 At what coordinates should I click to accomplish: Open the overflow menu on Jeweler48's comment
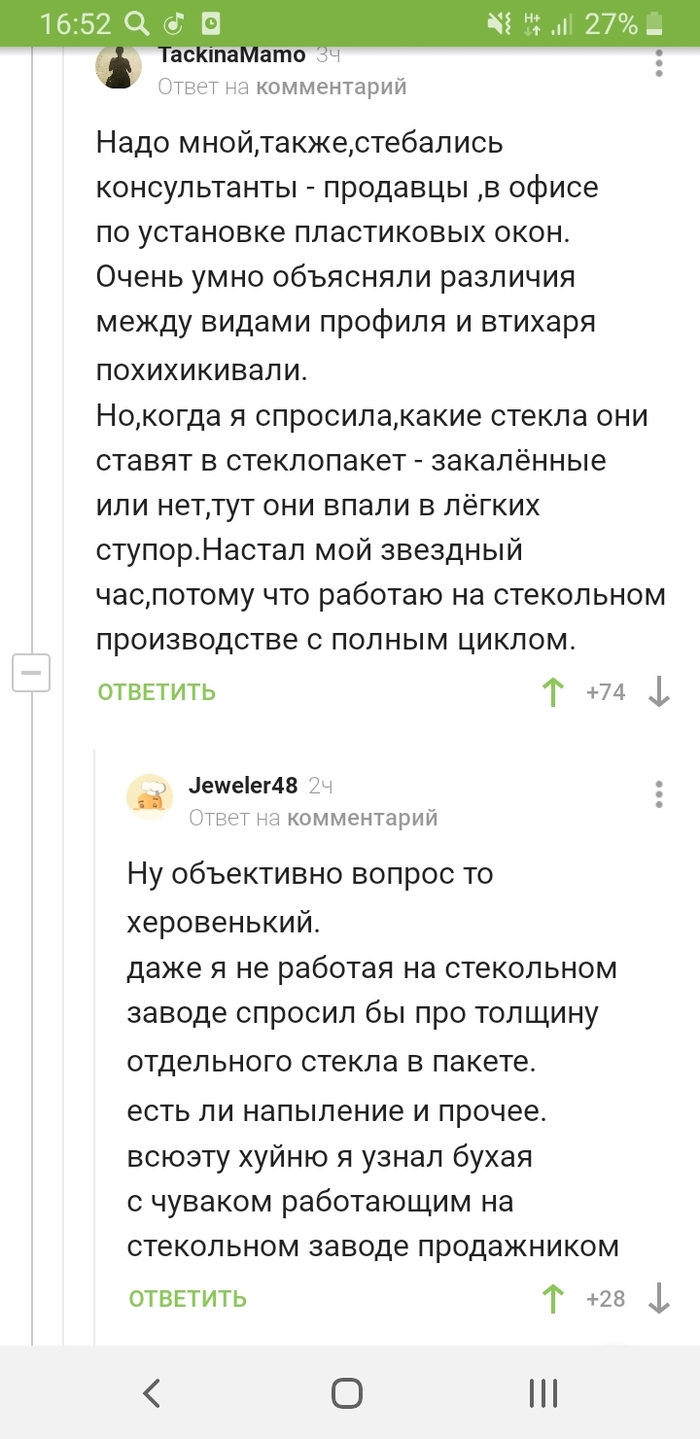click(659, 795)
